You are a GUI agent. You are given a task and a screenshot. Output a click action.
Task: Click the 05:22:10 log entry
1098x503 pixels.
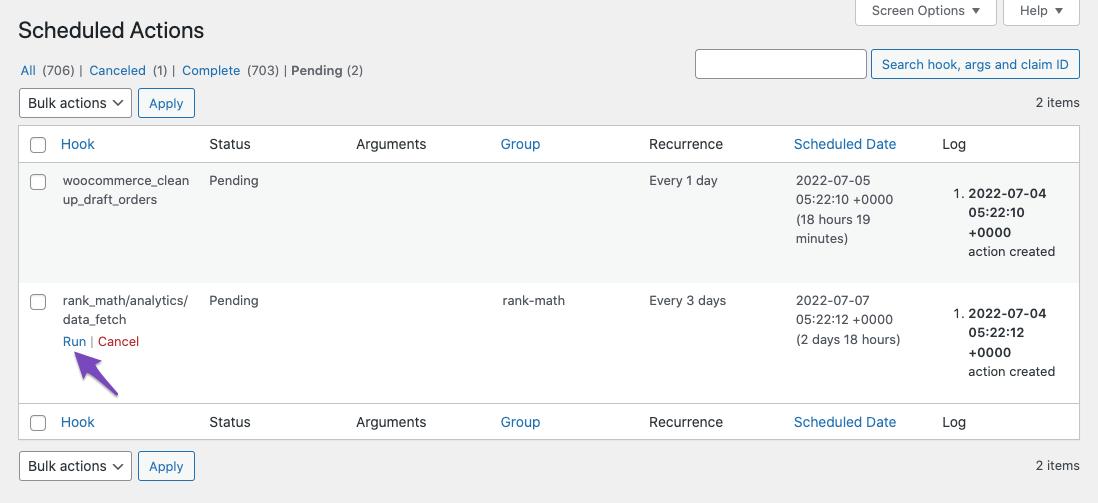tap(1011, 222)
